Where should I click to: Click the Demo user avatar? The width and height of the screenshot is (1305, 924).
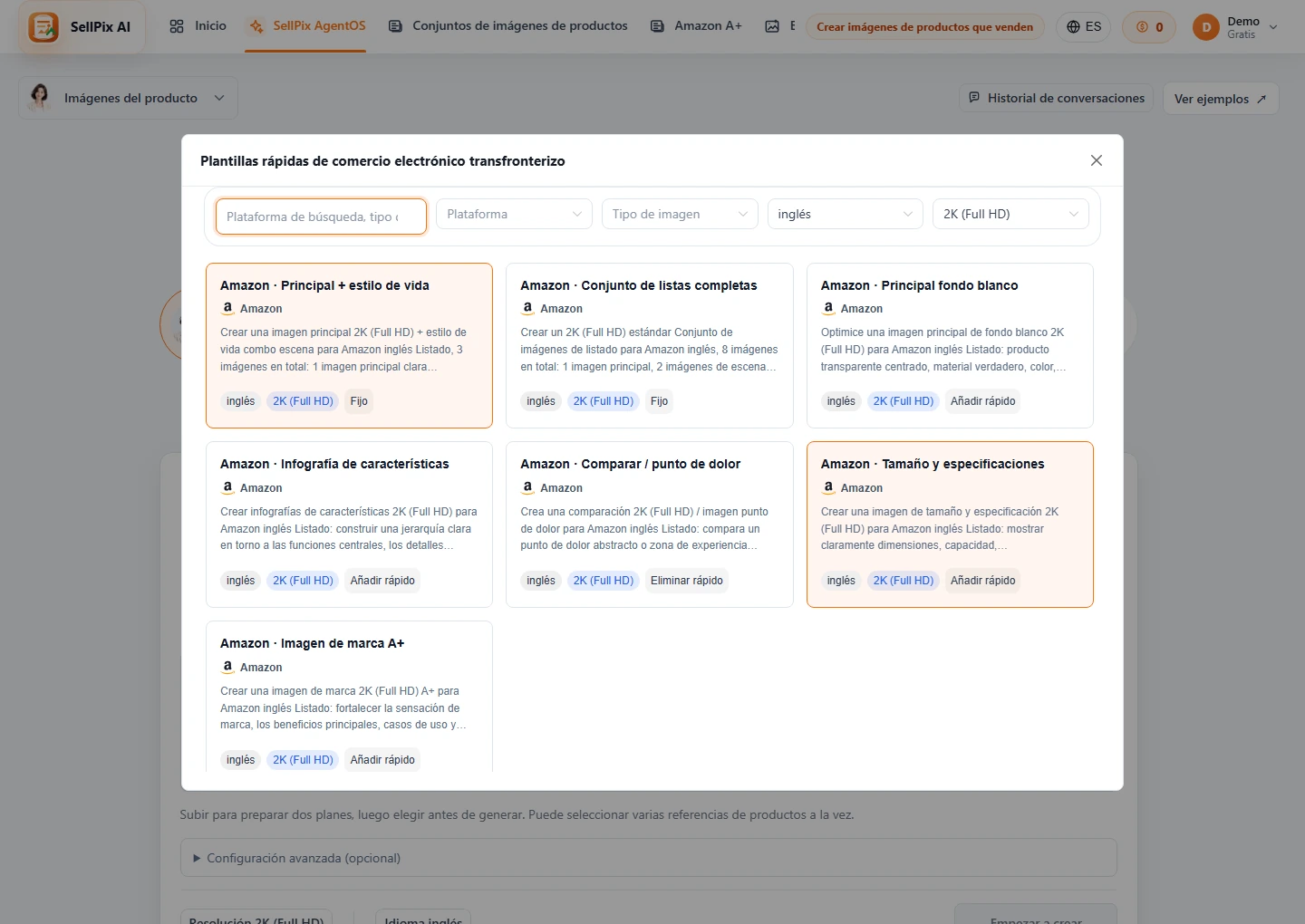coord(1206,27)
